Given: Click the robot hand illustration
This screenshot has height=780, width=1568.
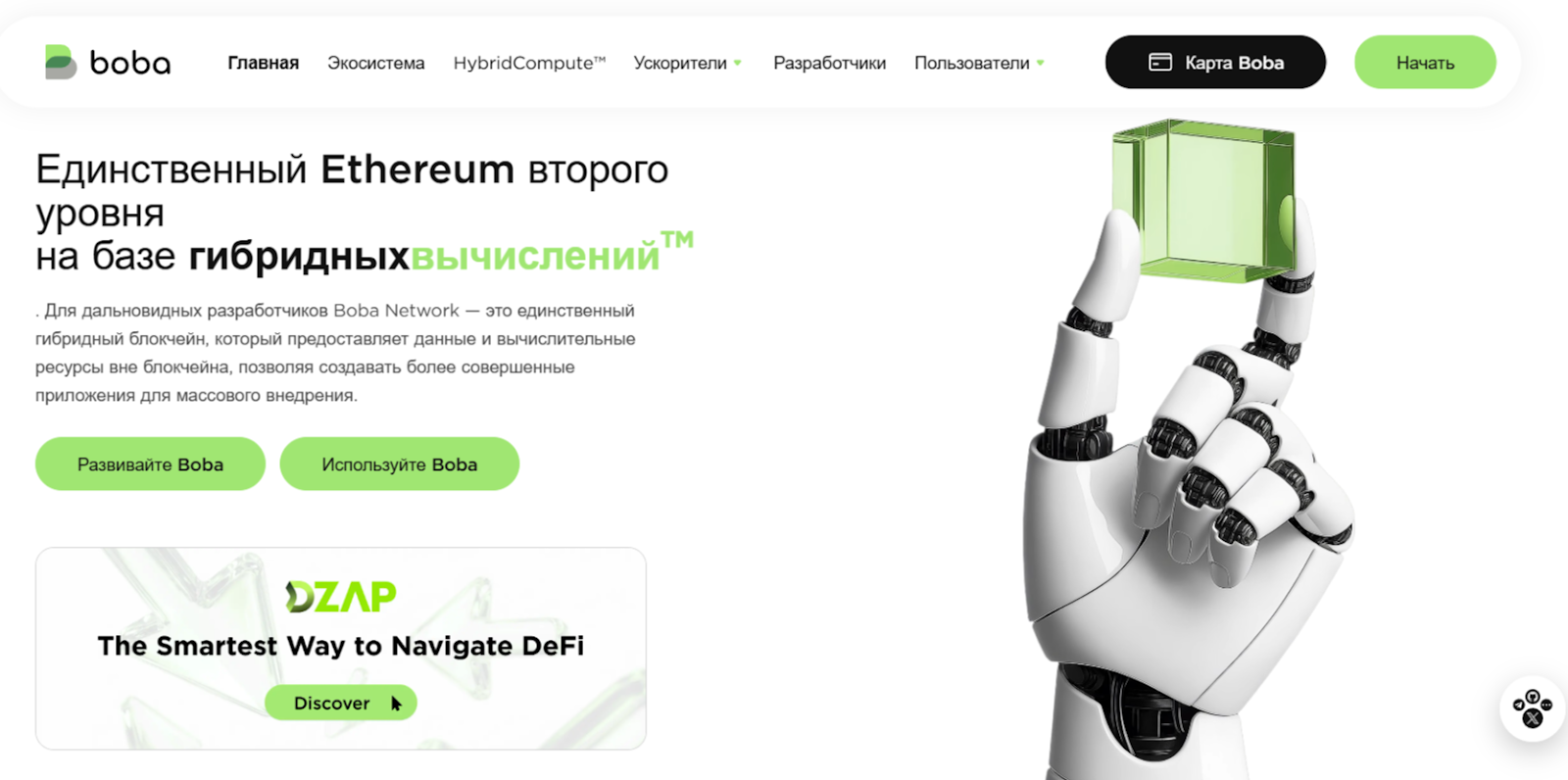Looking at the screenshot, I should [1191, 490].
